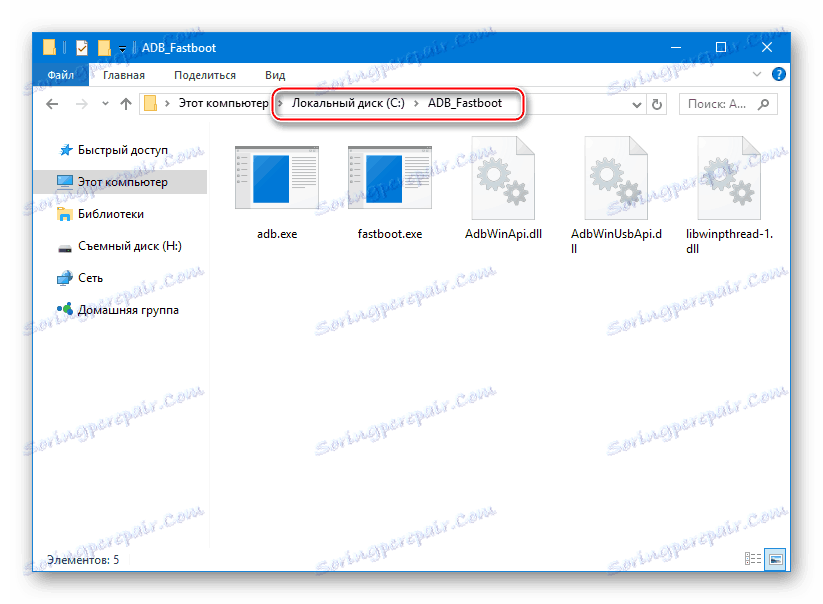
Task: Select the libwinpthread-1.dll gear file icon
Action: coord(729,177)
